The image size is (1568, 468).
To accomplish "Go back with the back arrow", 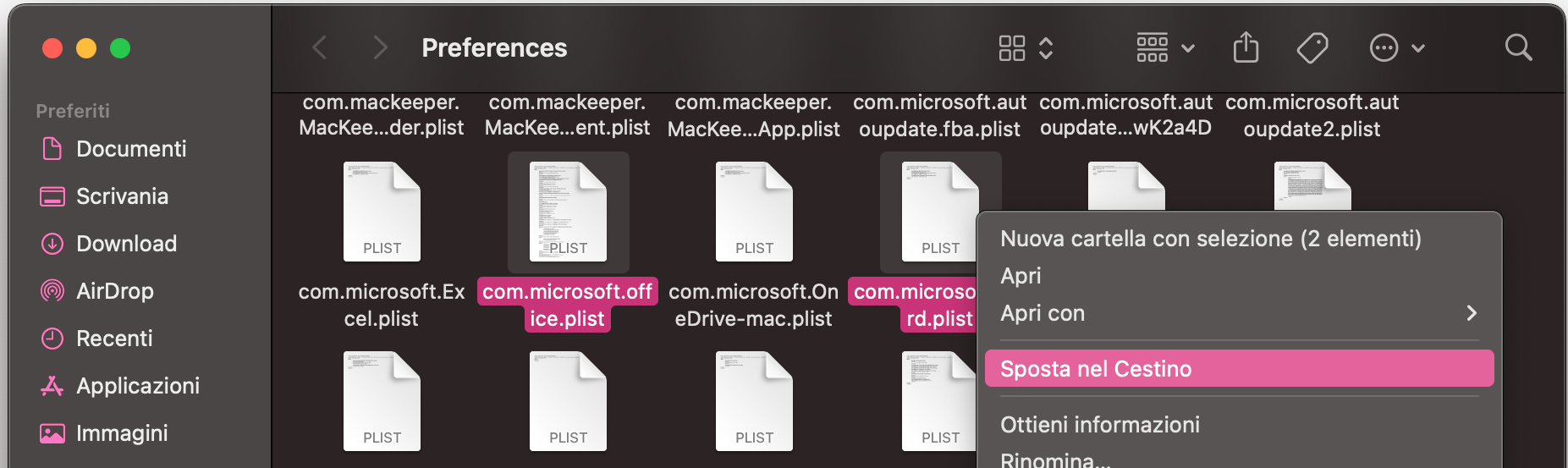I will click(x=320, y=47).
